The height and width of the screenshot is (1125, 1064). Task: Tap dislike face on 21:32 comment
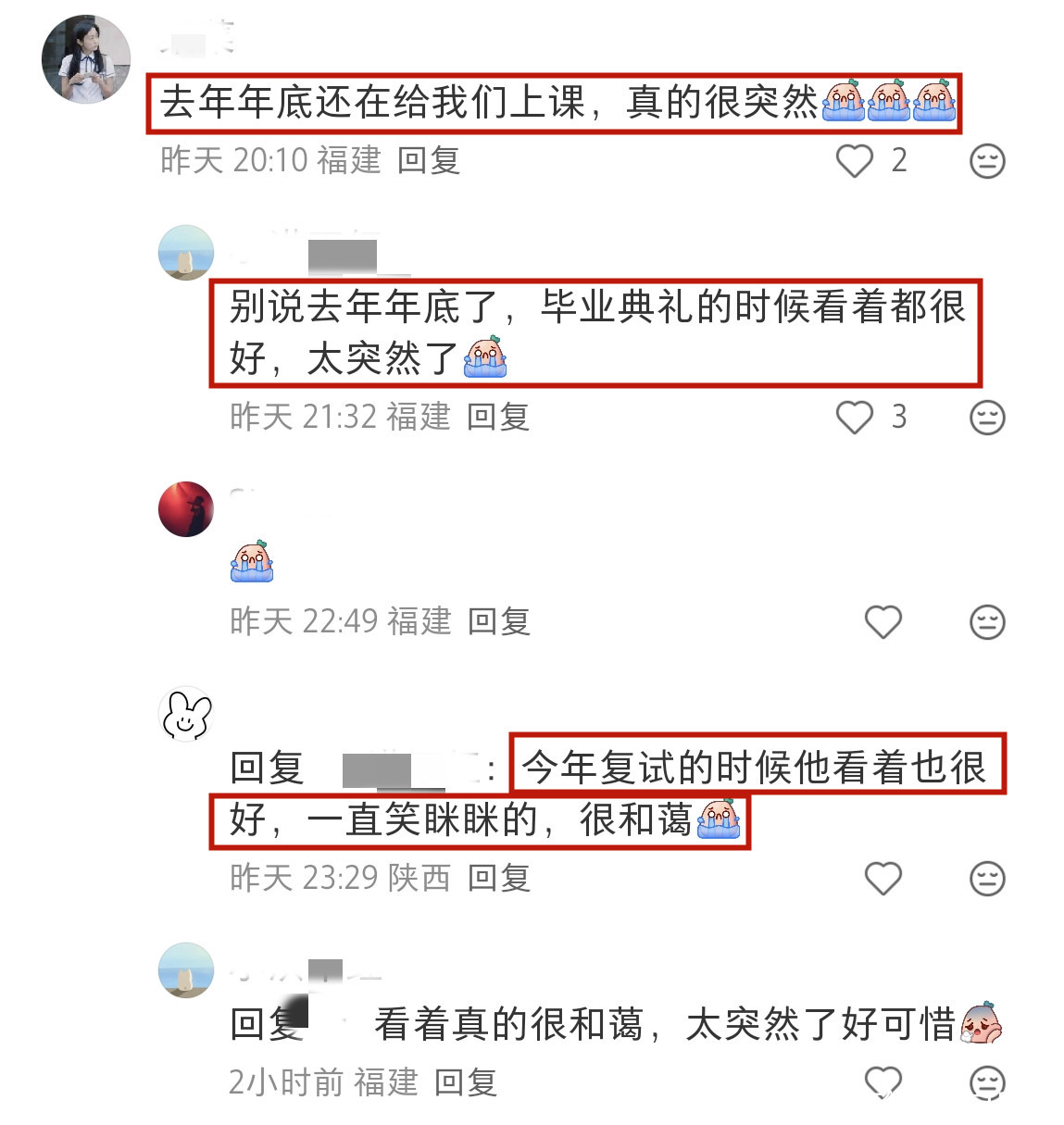click(x=987, y=418)
